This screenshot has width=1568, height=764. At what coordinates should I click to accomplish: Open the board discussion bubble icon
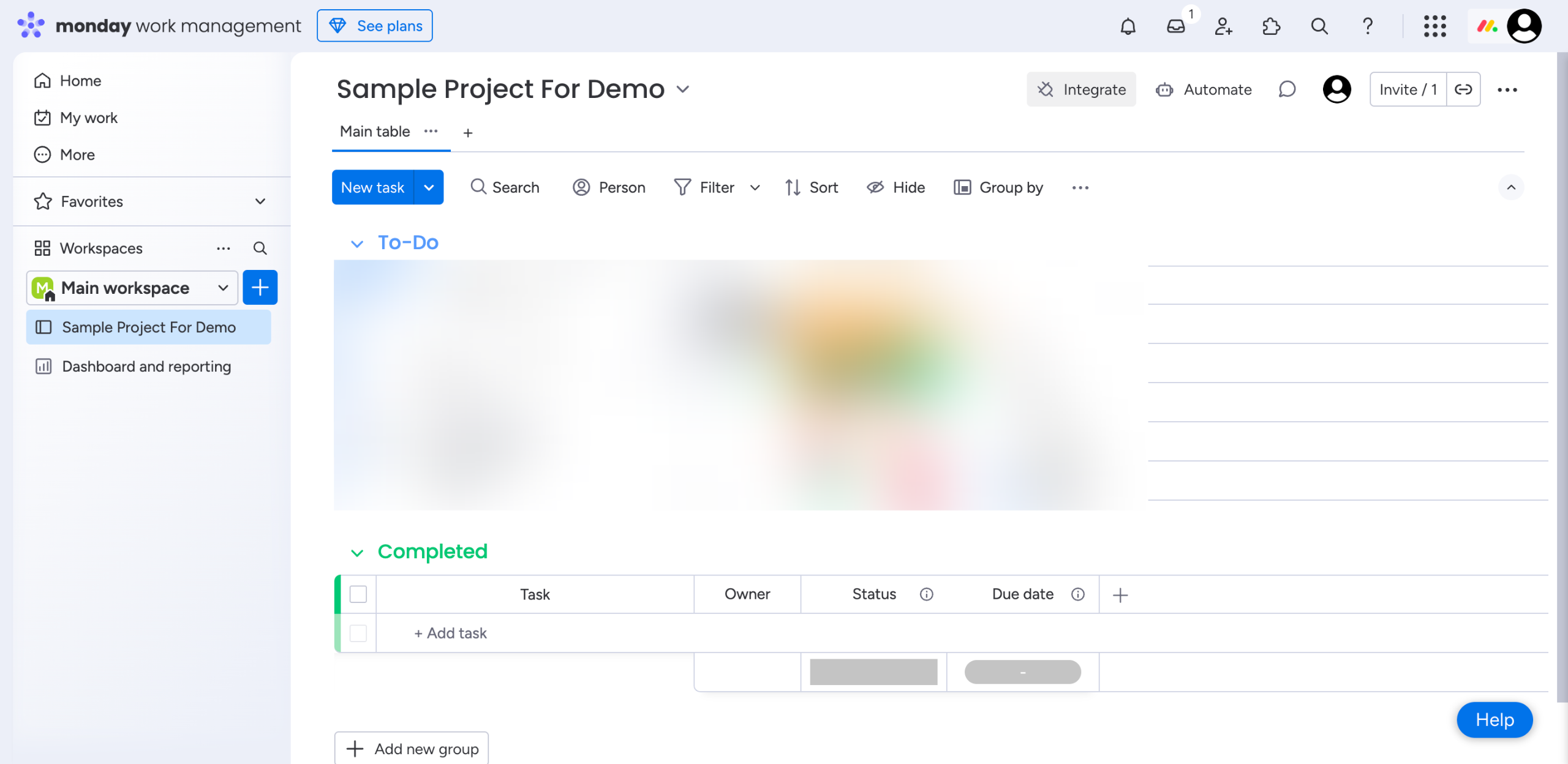(1287, 89)
